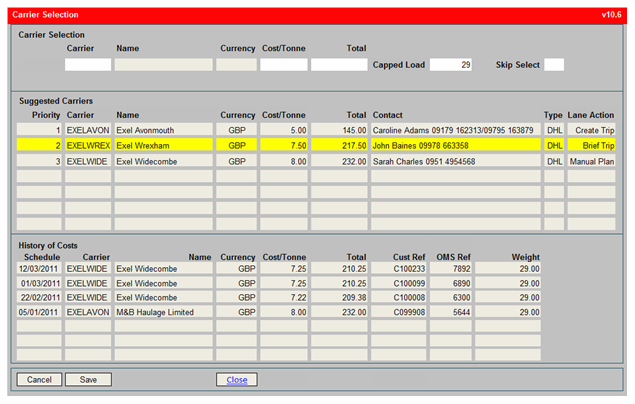This screenshot has width=635, height=404.
Task: Click customer reference C100099
Action: click(x=398, y=283)
